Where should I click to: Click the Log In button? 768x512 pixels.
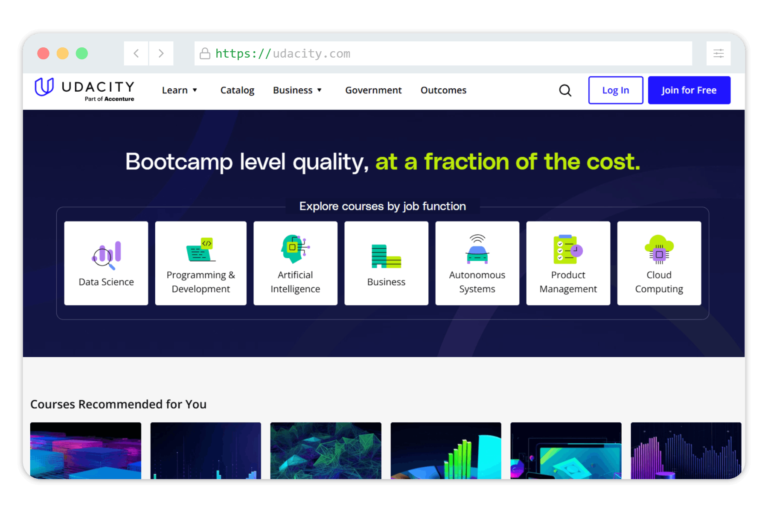[616, 90]
